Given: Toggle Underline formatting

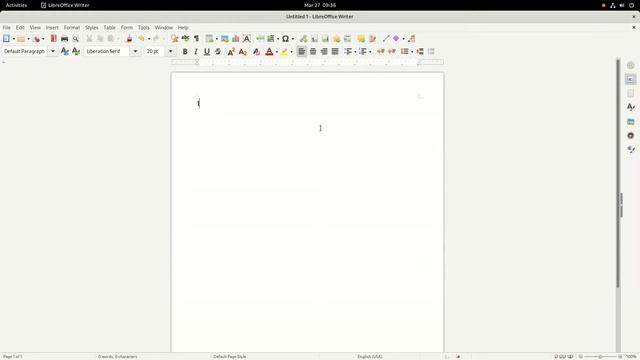Looking at the screenshot, I should point(207,51).
